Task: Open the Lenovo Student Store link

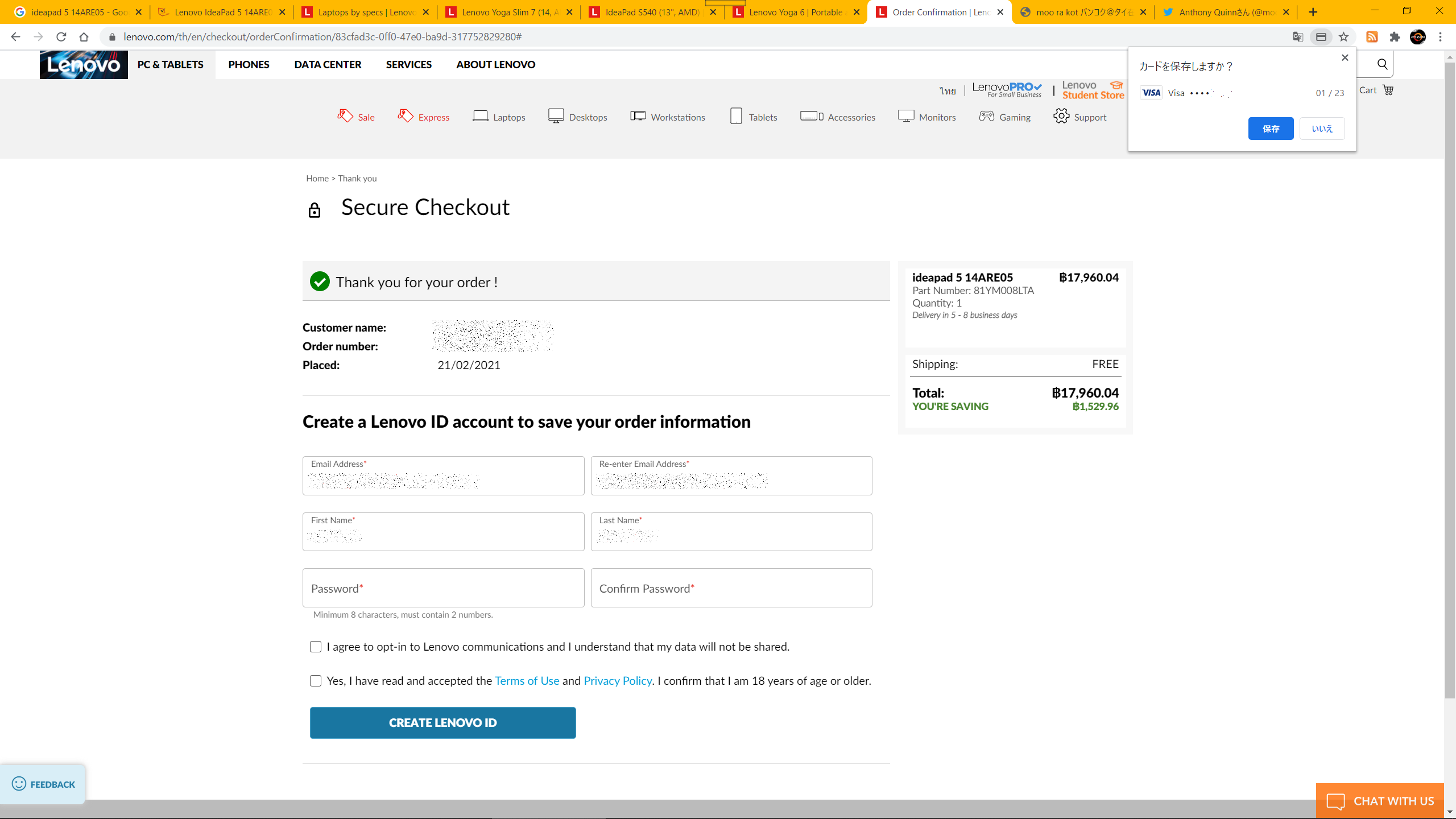Action: coord(1093,90)
